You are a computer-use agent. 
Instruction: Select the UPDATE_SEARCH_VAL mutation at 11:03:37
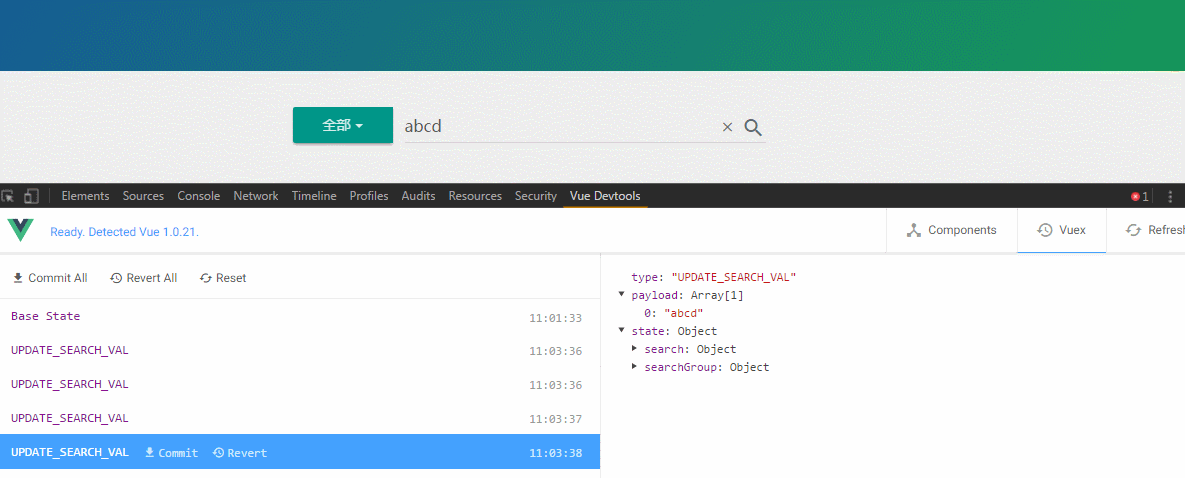click(300, 417)
